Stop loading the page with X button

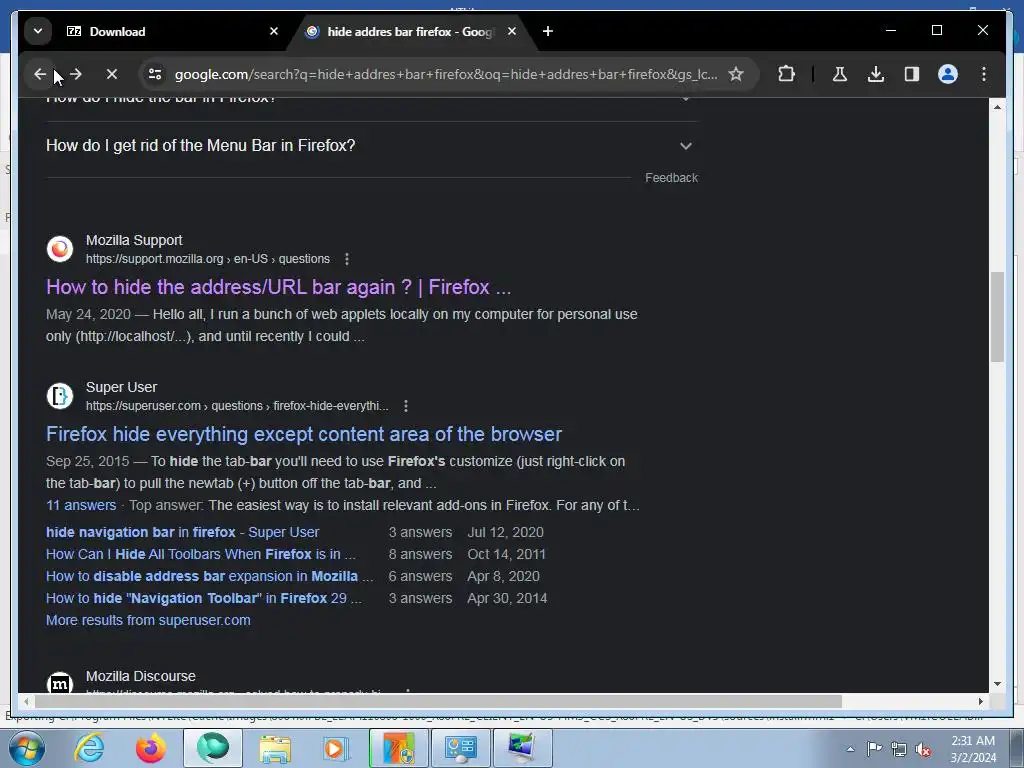[112, 74]
